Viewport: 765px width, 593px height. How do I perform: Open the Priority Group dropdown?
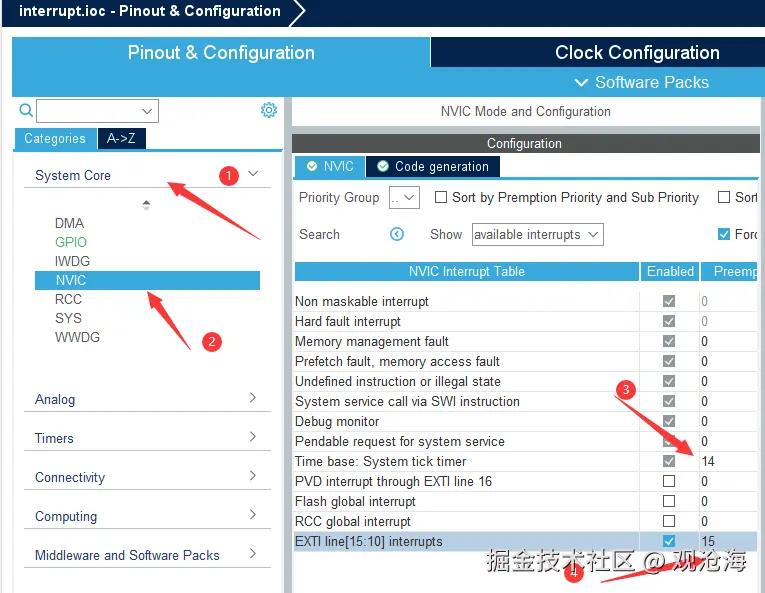404,198
